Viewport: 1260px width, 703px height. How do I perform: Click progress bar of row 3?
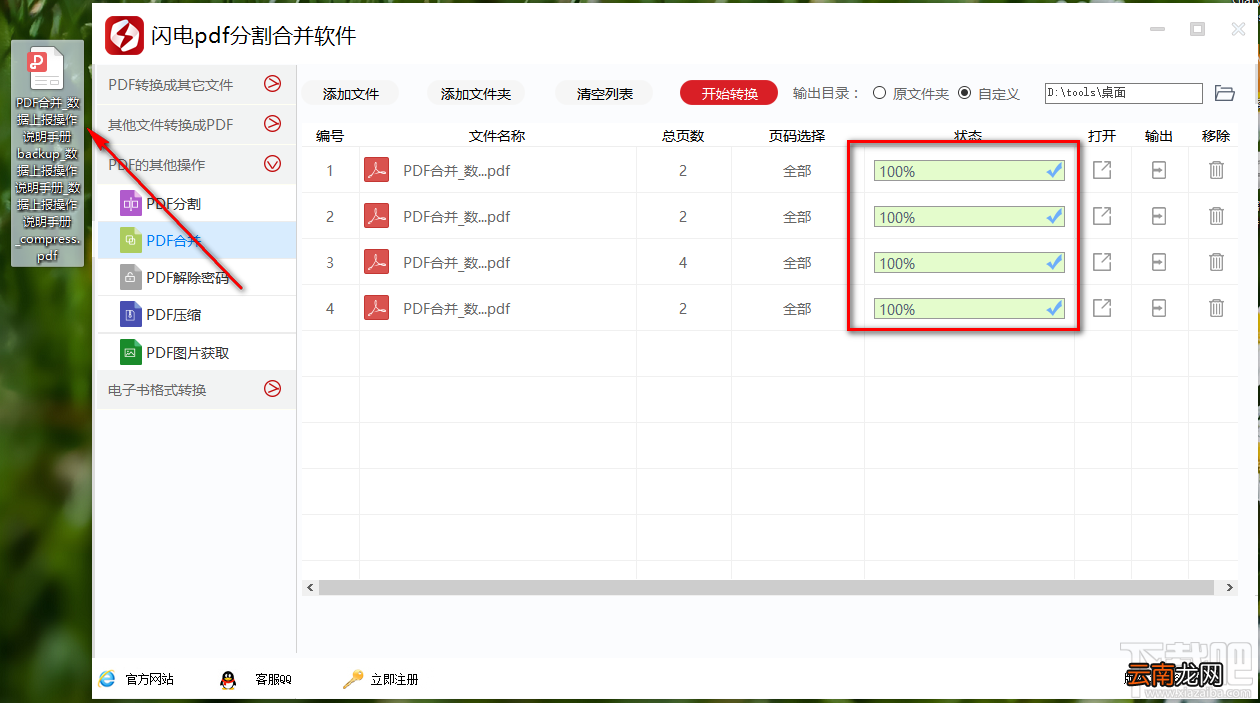click(969, 263)
